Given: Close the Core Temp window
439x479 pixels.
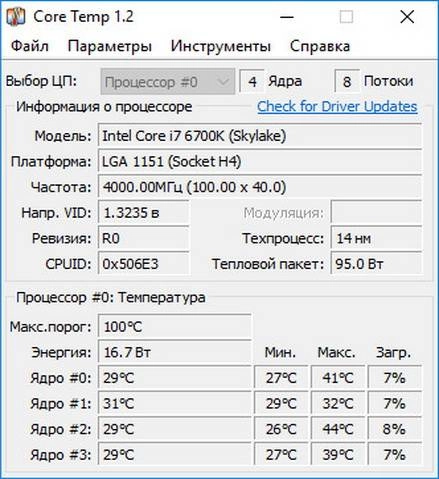Looking at the screenshot, I should (x=407, y=17).
